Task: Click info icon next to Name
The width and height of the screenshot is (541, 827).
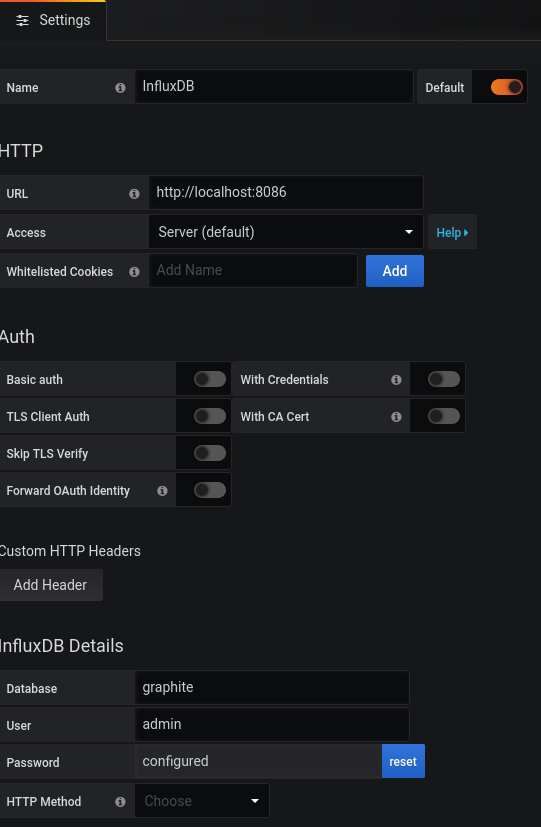Action: coord(120,88)
